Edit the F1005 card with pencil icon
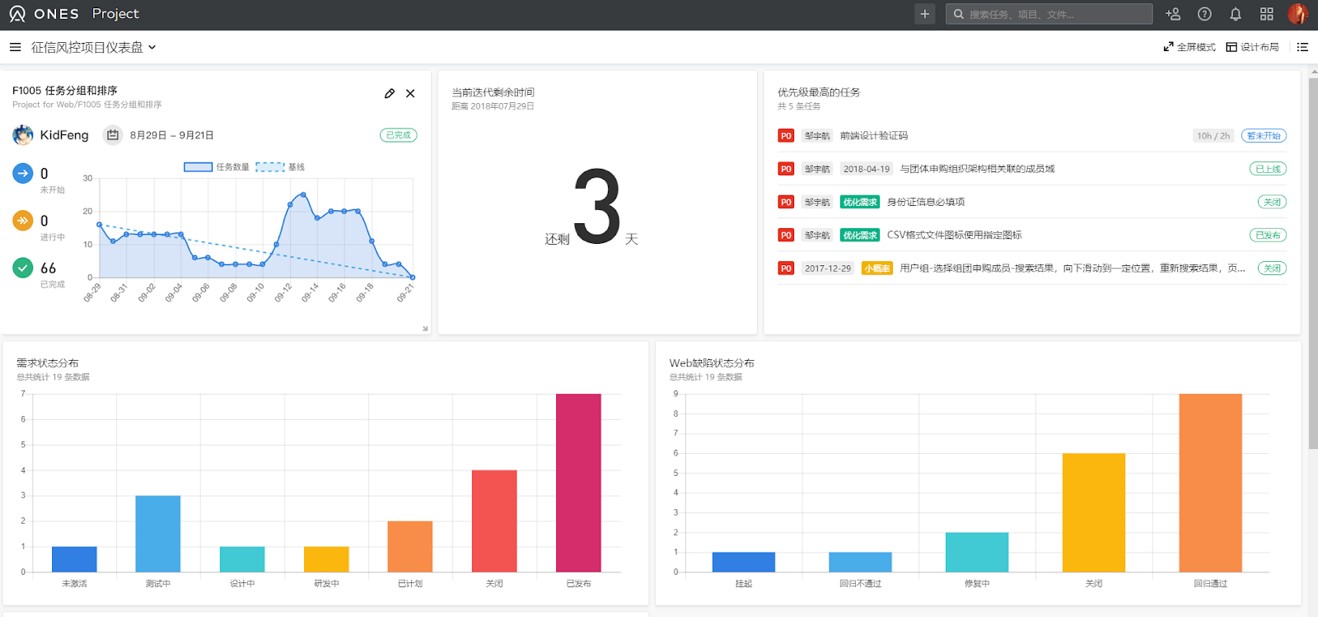This screenshot has width=1318, height=617. coord(389,94)
